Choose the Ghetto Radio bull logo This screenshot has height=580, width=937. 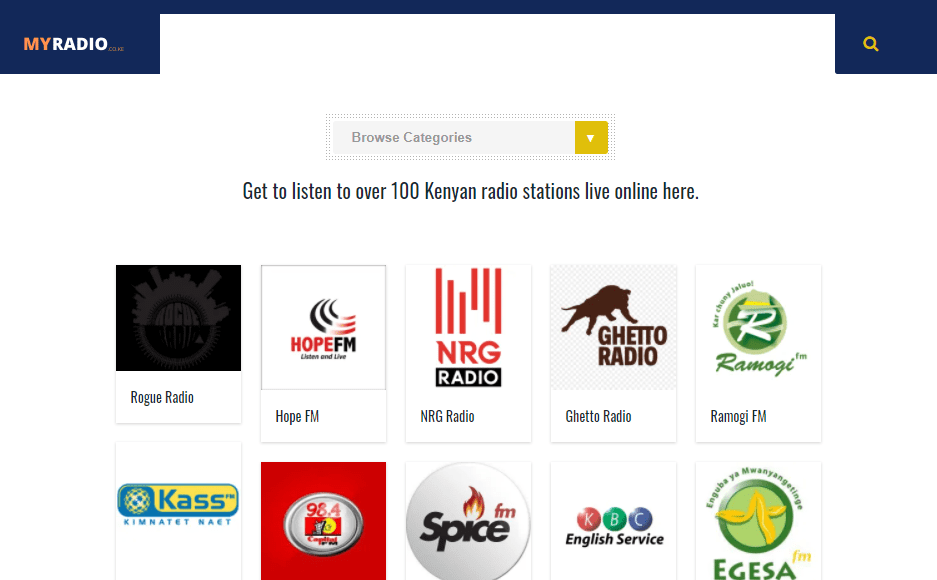coord(613,327)
